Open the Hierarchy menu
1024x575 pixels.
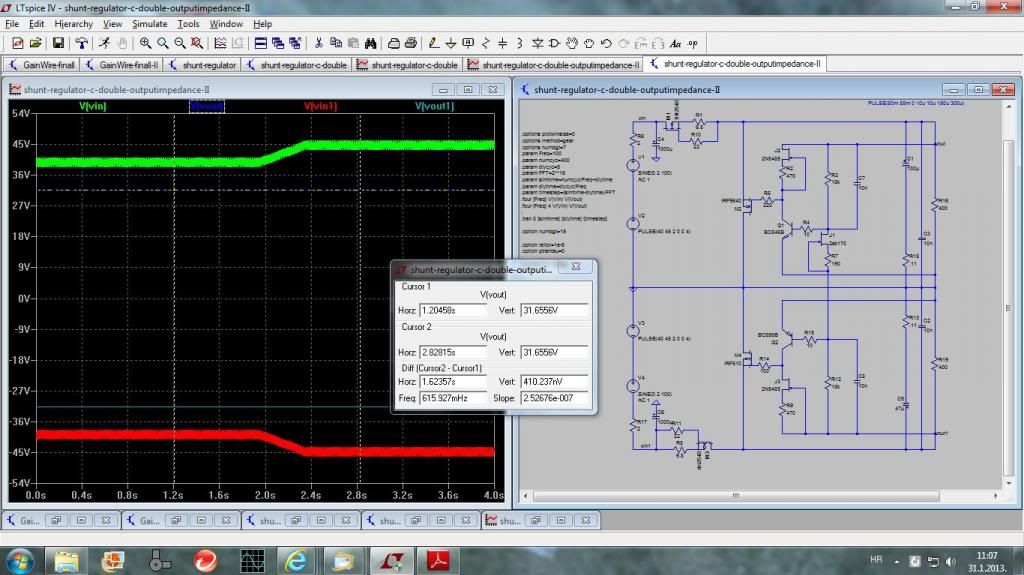(x=73, y=24)
